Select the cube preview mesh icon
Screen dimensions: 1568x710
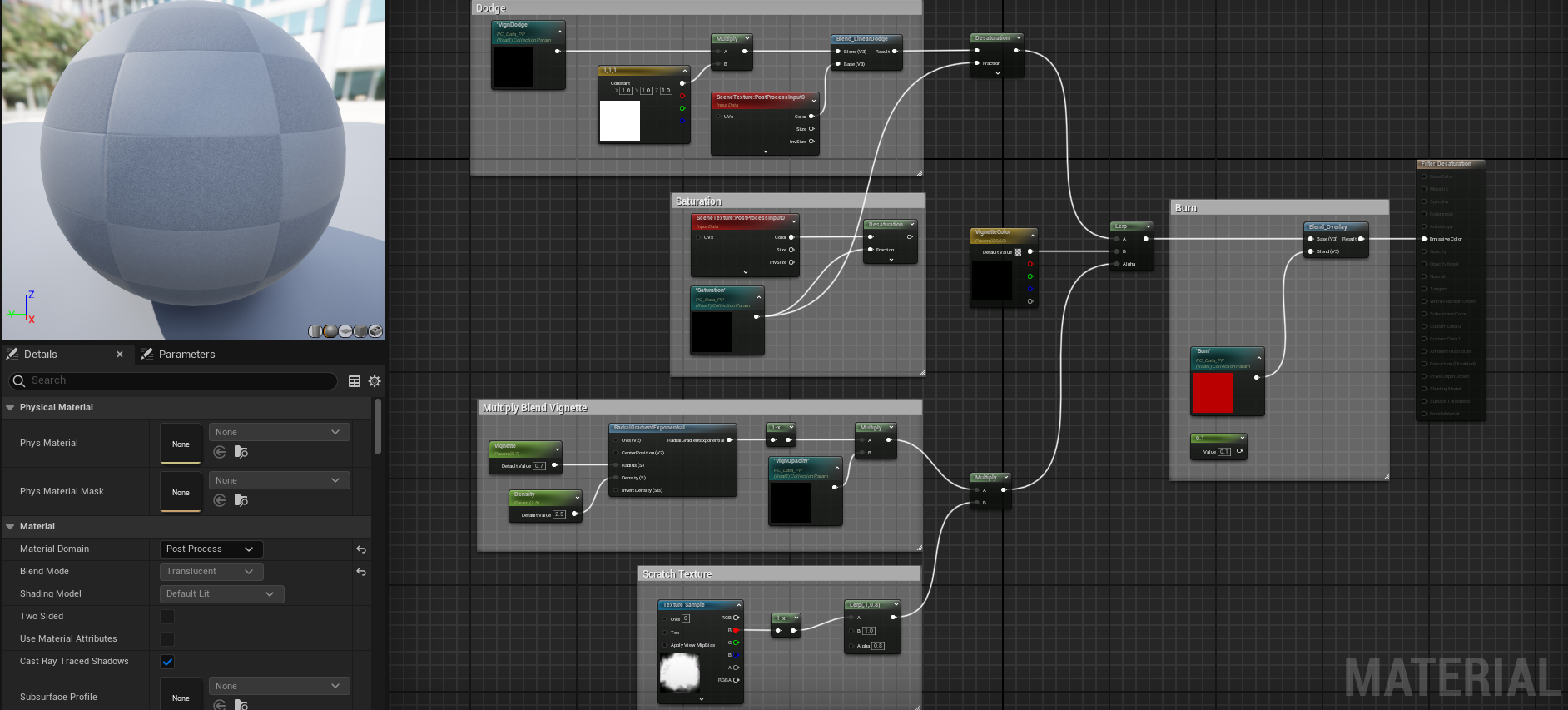point(360,331)
